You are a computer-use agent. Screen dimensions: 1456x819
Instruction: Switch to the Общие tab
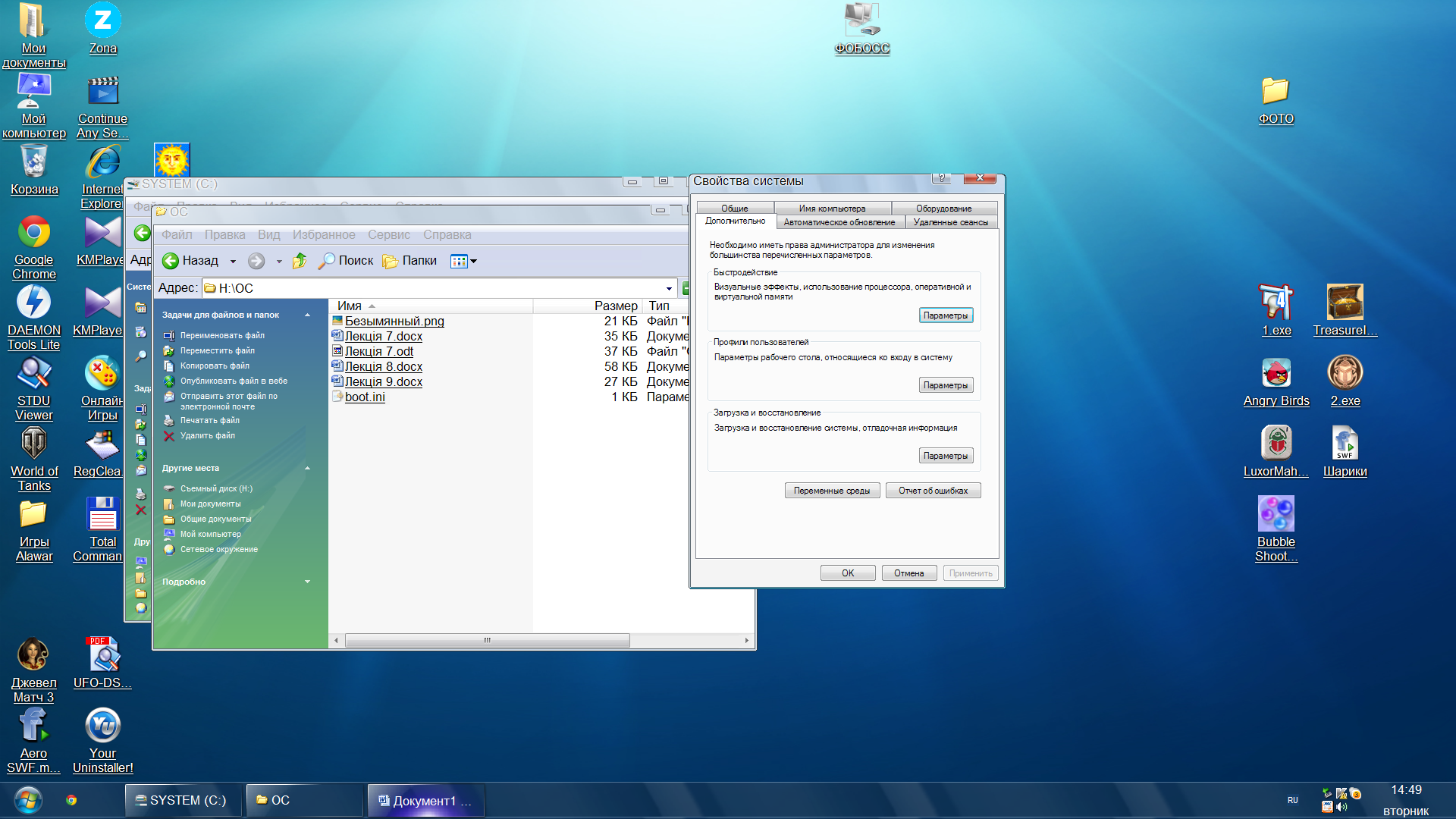734,209
